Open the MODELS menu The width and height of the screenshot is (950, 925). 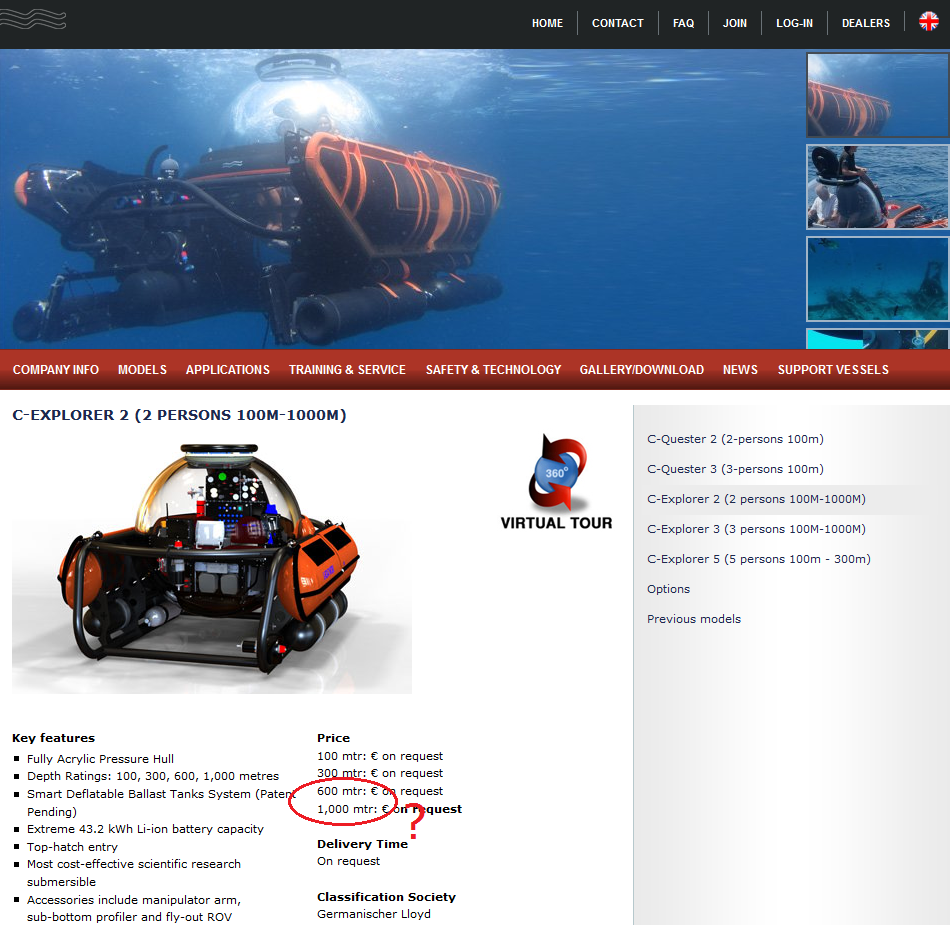point(142,370)
